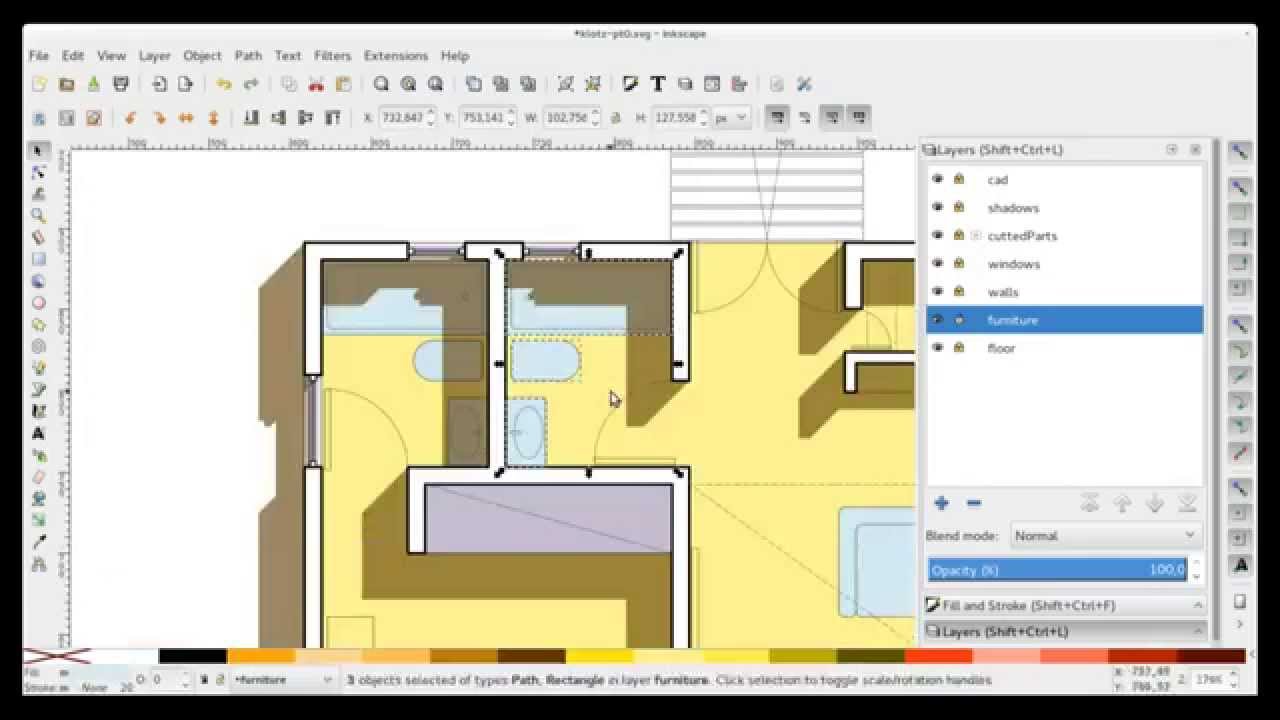Toggle visibility eye of windows layer
This screenshot has width=1280, height=720.
tap(937, 263)
